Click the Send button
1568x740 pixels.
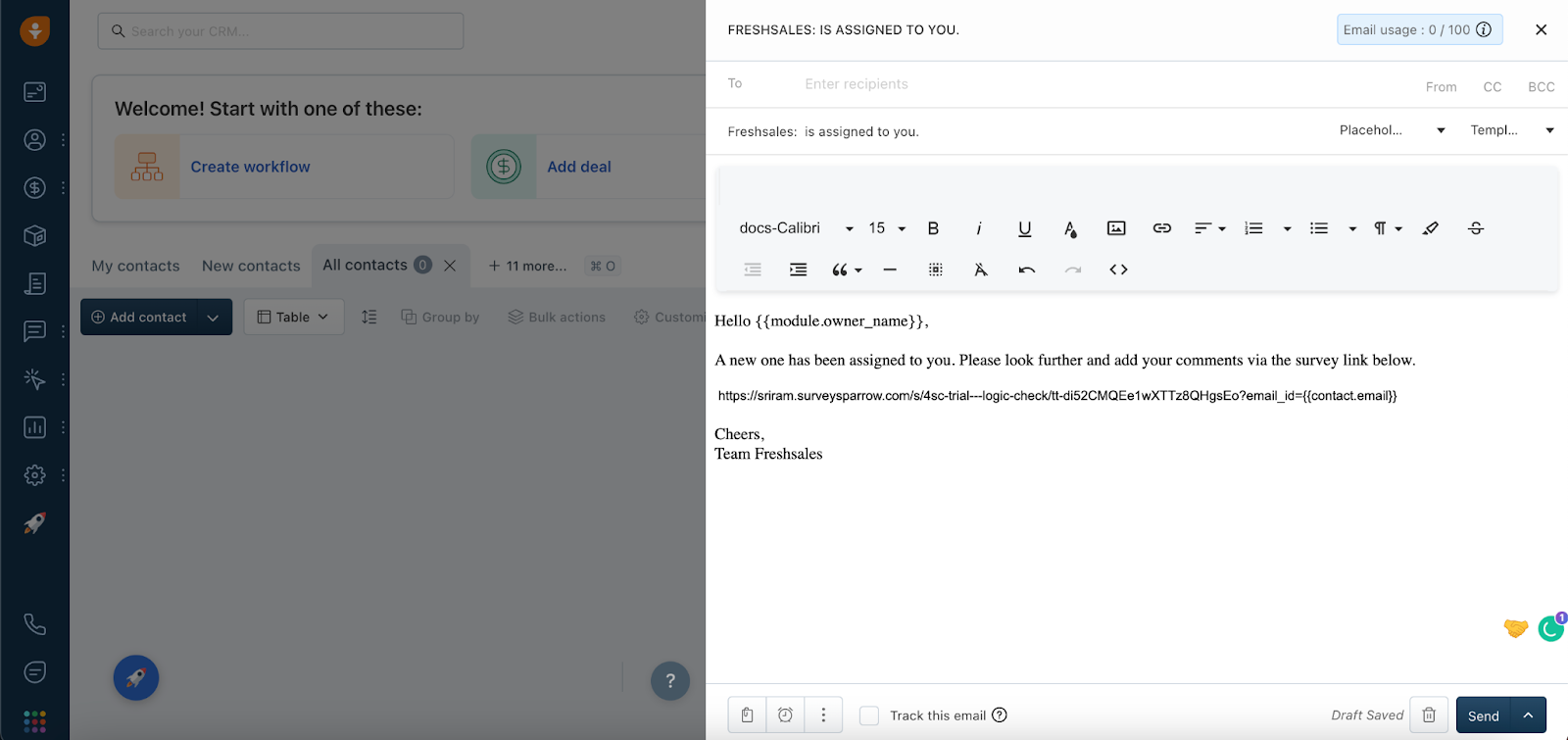pos(1483,715)
